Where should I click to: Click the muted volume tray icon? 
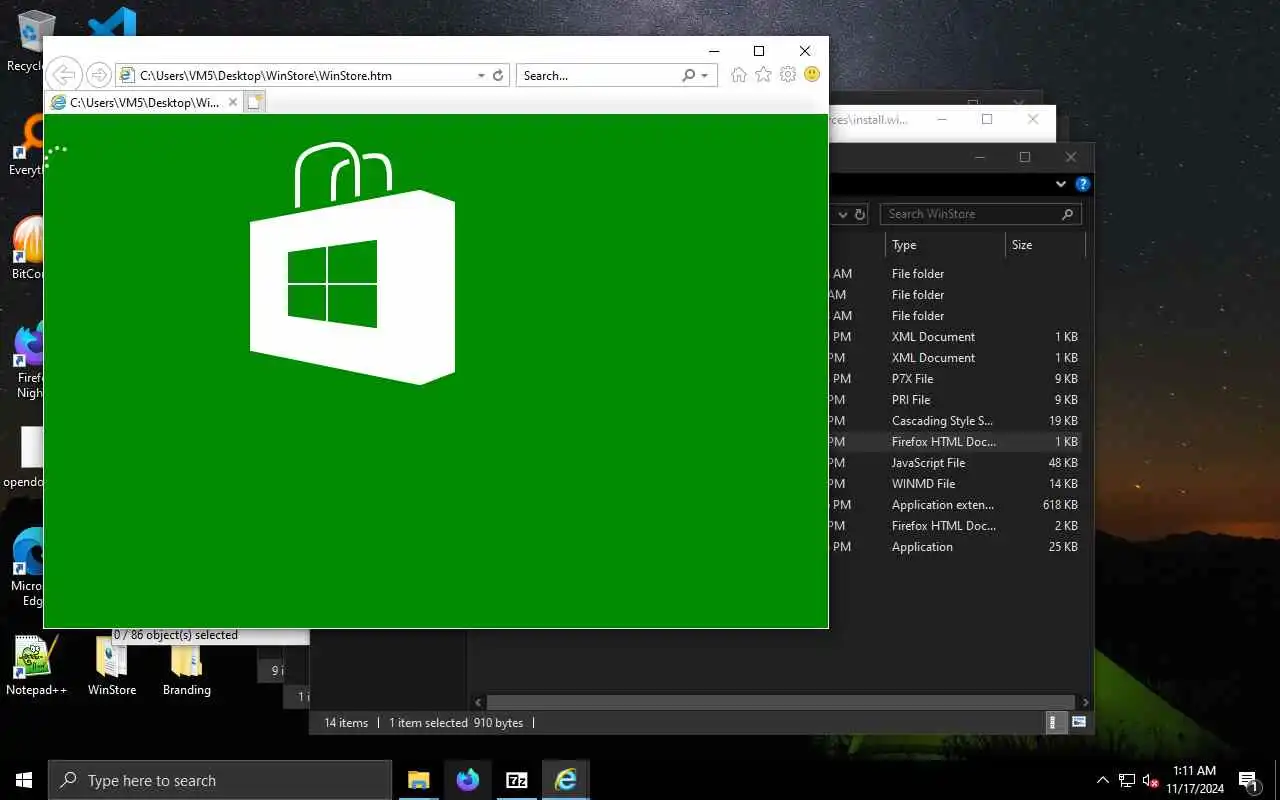1150,780
